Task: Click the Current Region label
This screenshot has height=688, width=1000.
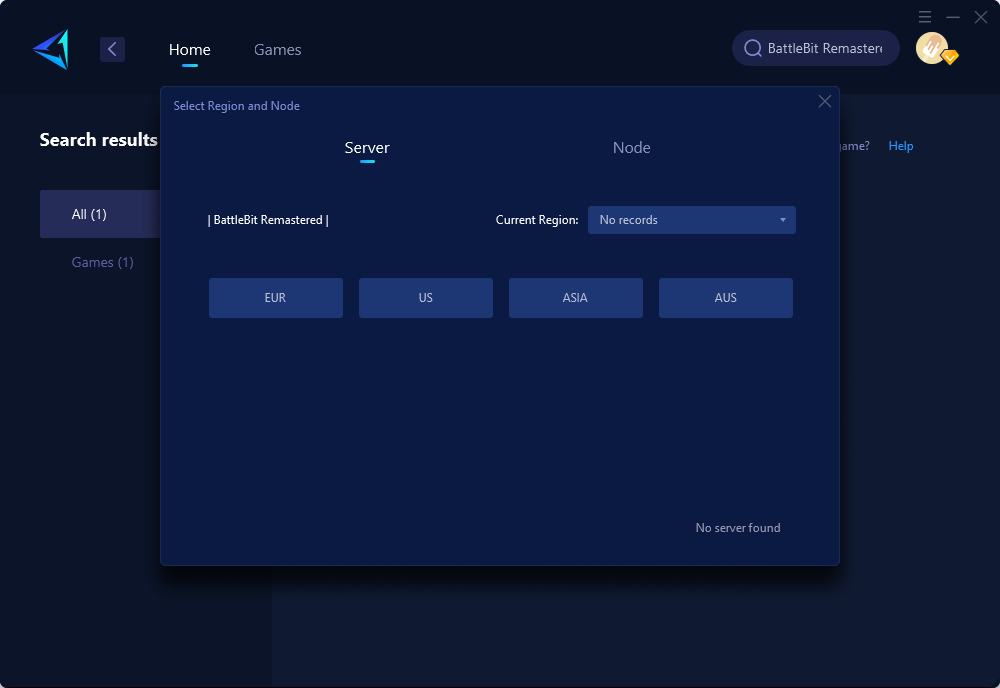Action: tap(537, 220)
